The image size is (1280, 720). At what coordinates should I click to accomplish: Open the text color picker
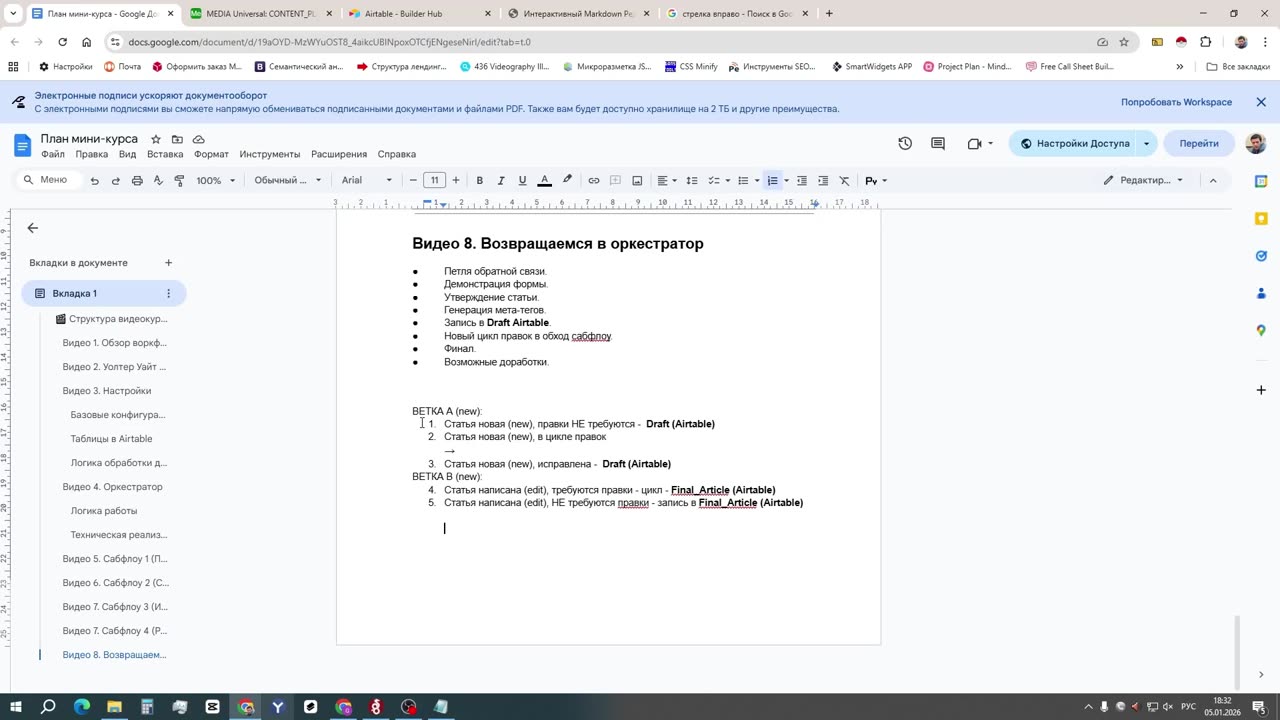544,181
